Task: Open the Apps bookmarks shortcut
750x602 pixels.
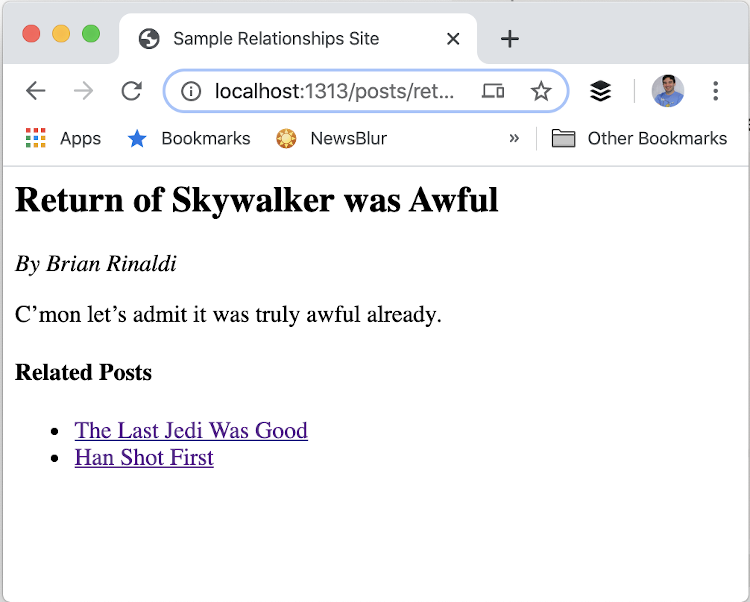Action: click(x=63, y=138)
